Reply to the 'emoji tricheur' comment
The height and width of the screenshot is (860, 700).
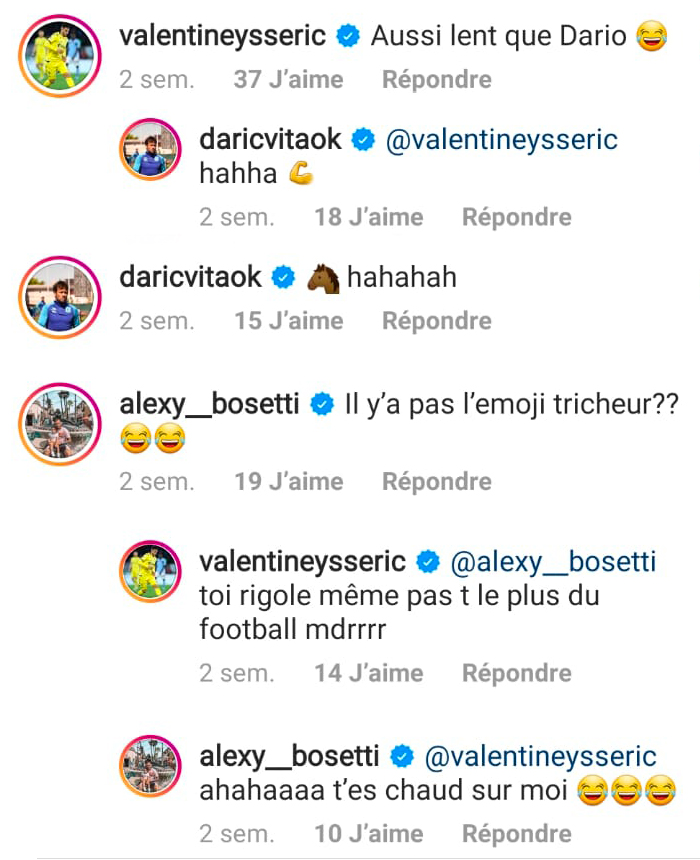pyautogui.click(x=436, y=482)
